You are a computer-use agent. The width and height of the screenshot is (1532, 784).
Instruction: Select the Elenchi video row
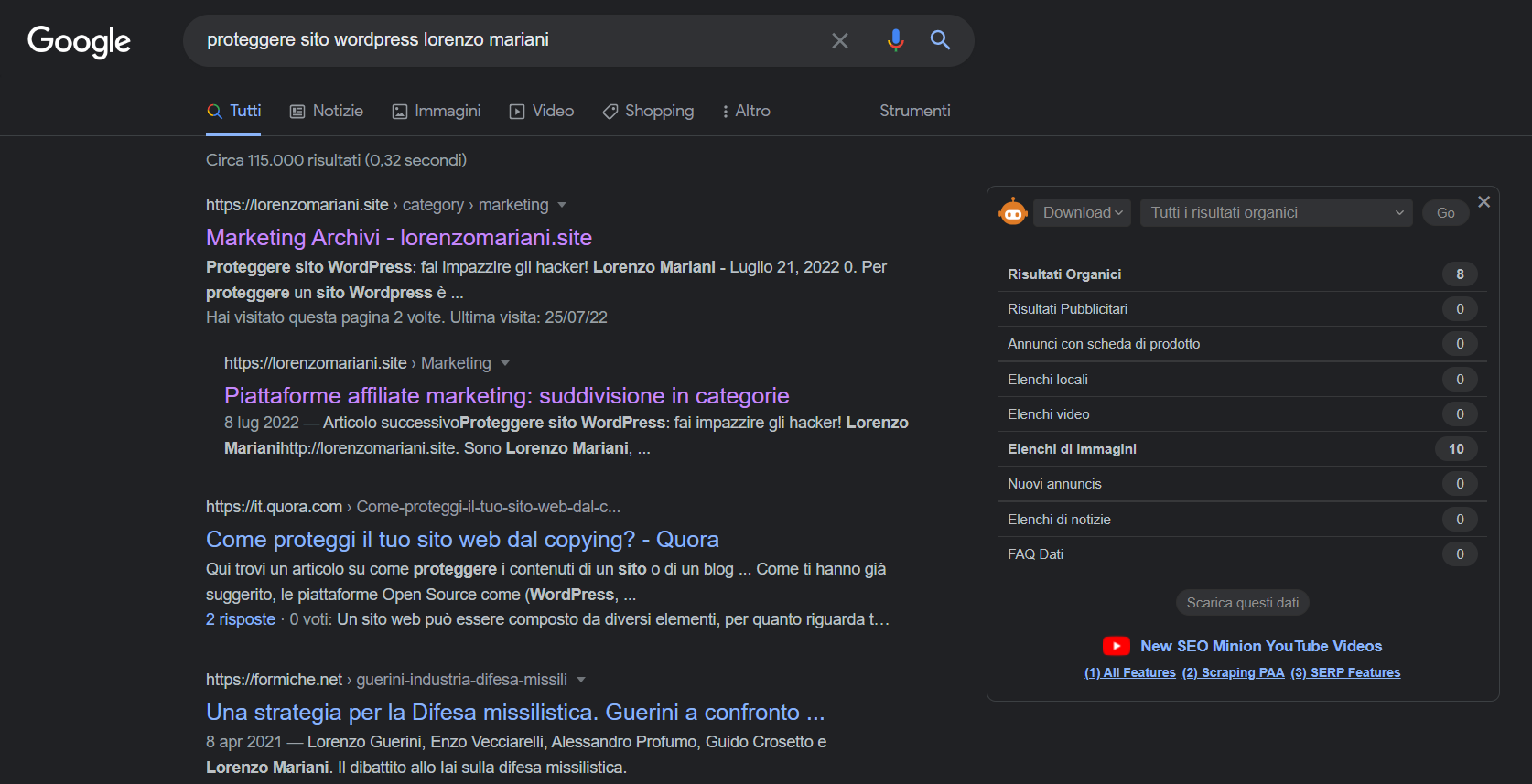click(x=1242, y=414)
